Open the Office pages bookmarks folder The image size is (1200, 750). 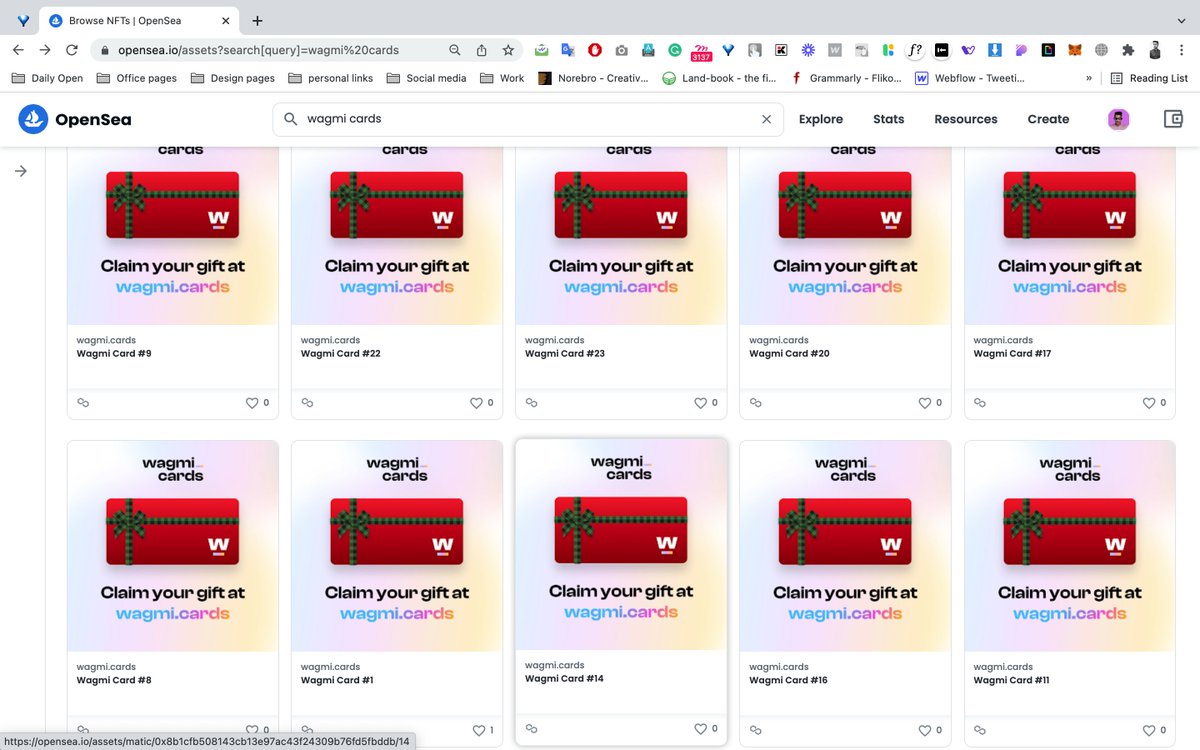pyautogui.click(x=137, y=78)
